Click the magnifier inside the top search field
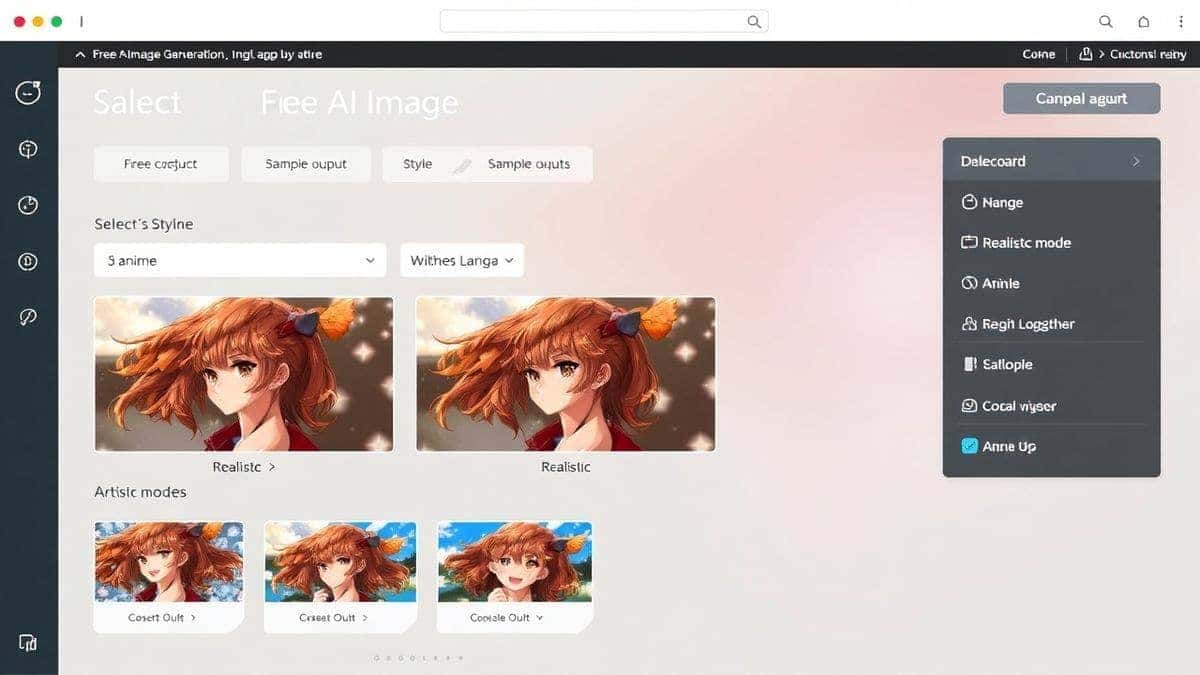The image size is (1200, 675). 755,21
